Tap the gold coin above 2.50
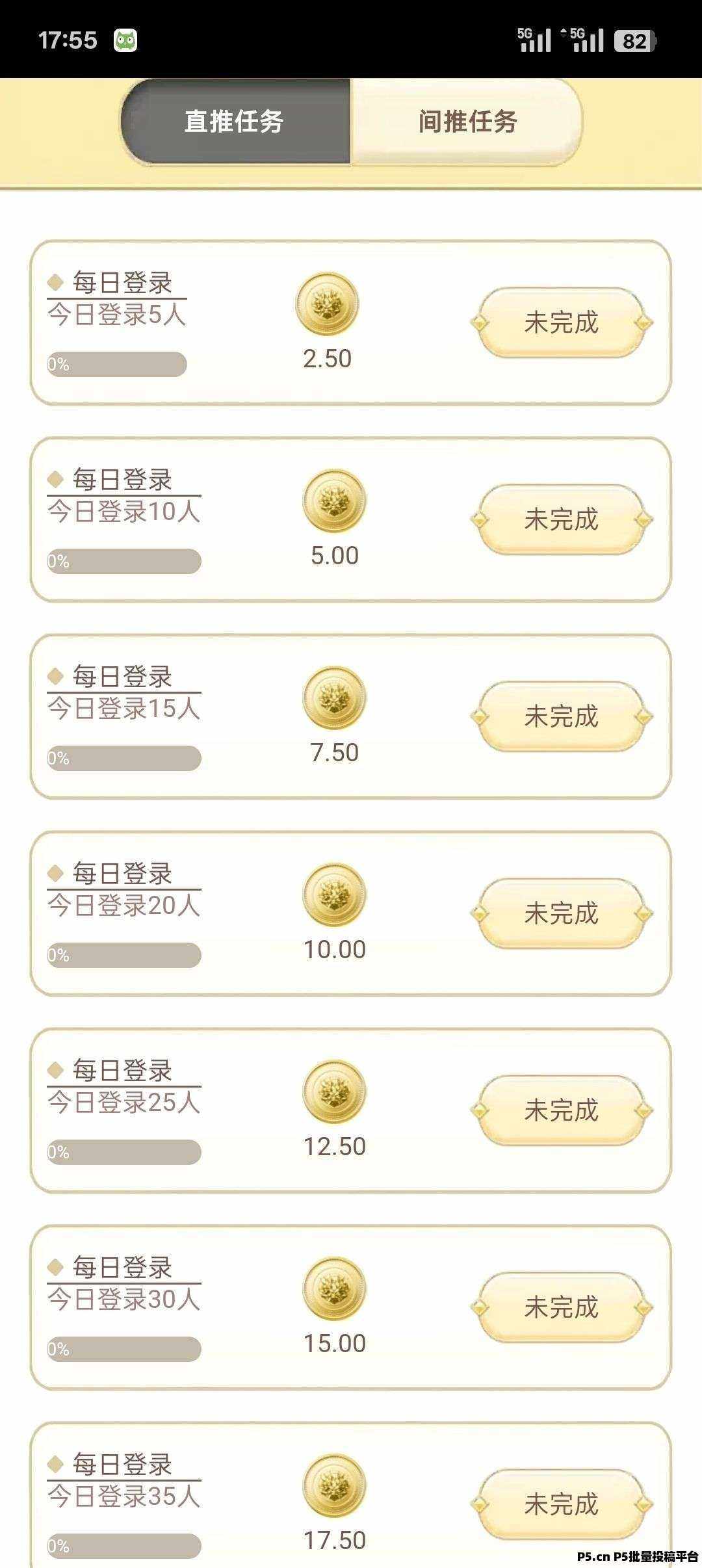Image resolution: width=702 pixels, height=1568 pixels. tap(327, 304)
